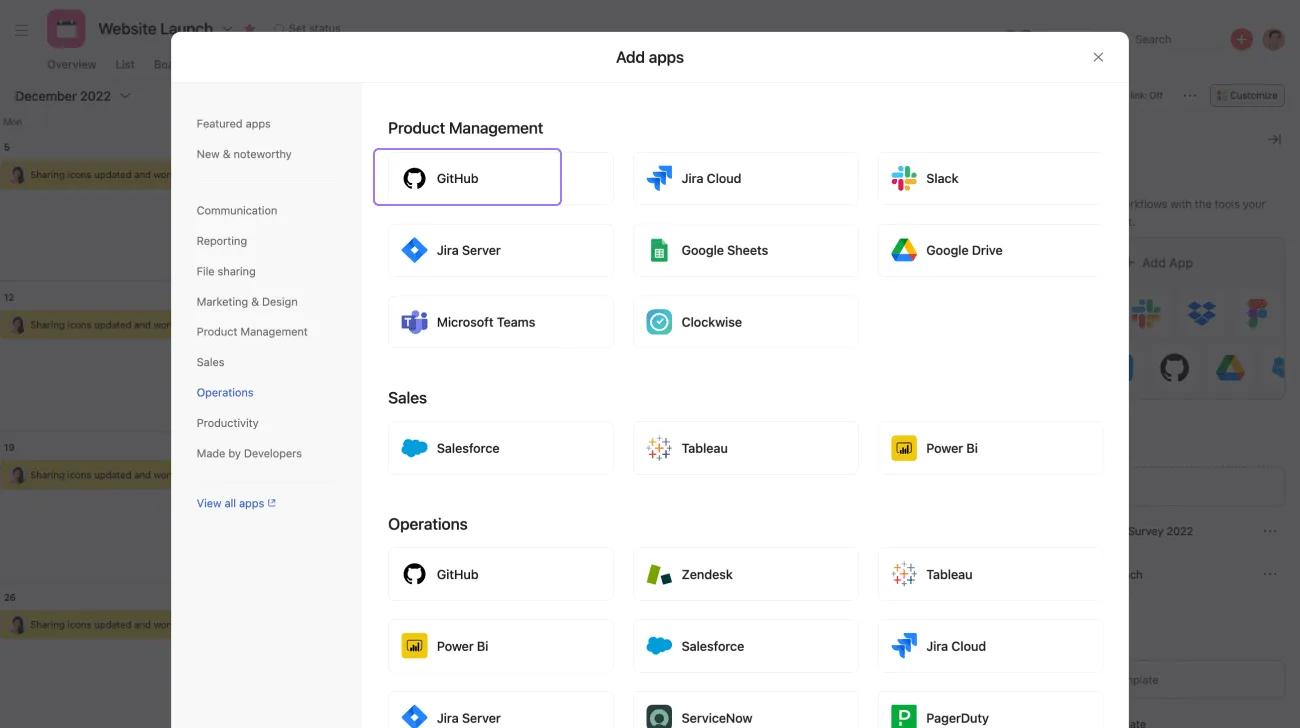Image resolution: width=1300 pixels, height=728 pixels.
Task: Follow the View all apps link
Action: (x=230, y=503)
